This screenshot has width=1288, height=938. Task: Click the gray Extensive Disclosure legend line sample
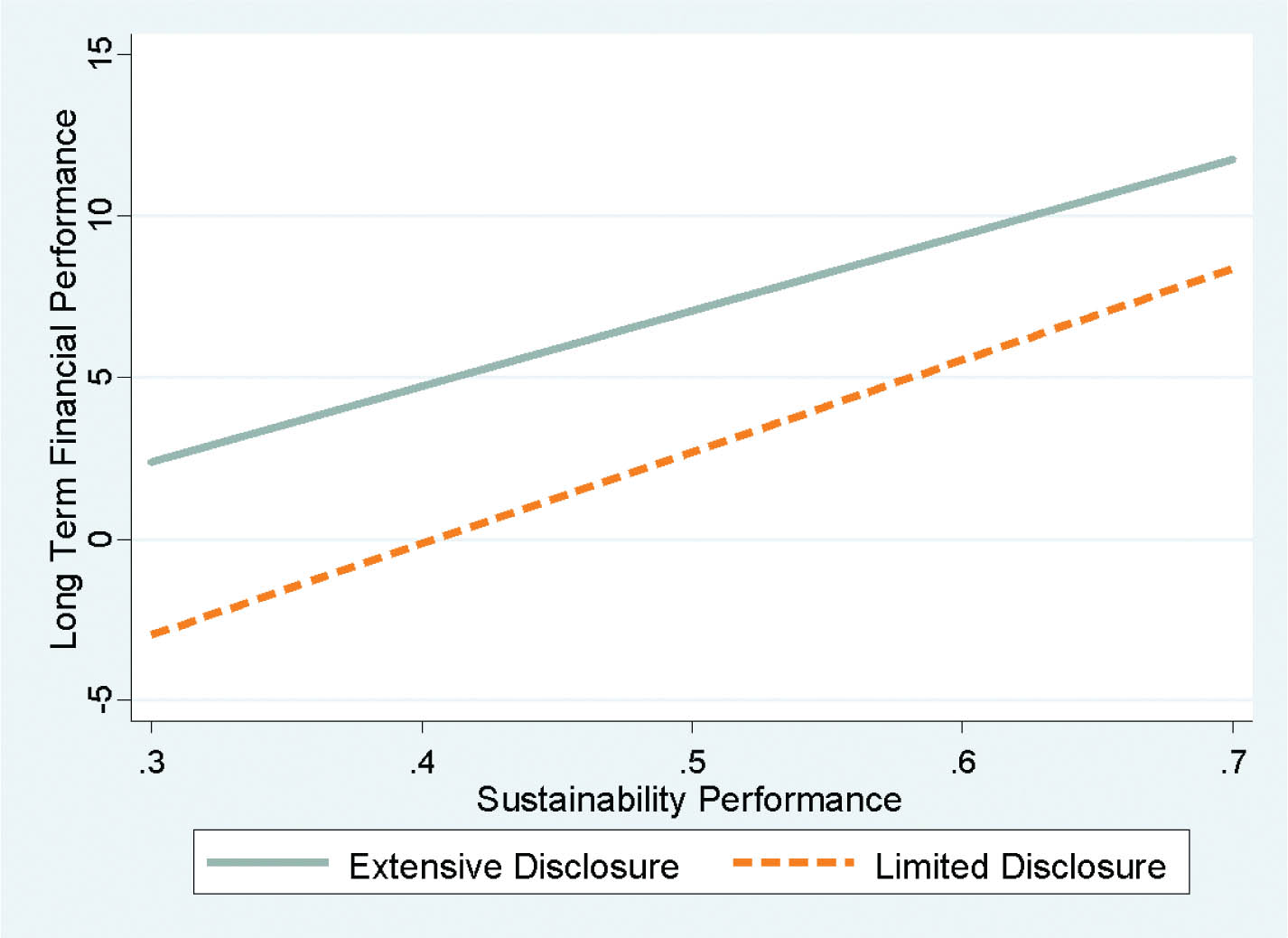tap(267, 863)
